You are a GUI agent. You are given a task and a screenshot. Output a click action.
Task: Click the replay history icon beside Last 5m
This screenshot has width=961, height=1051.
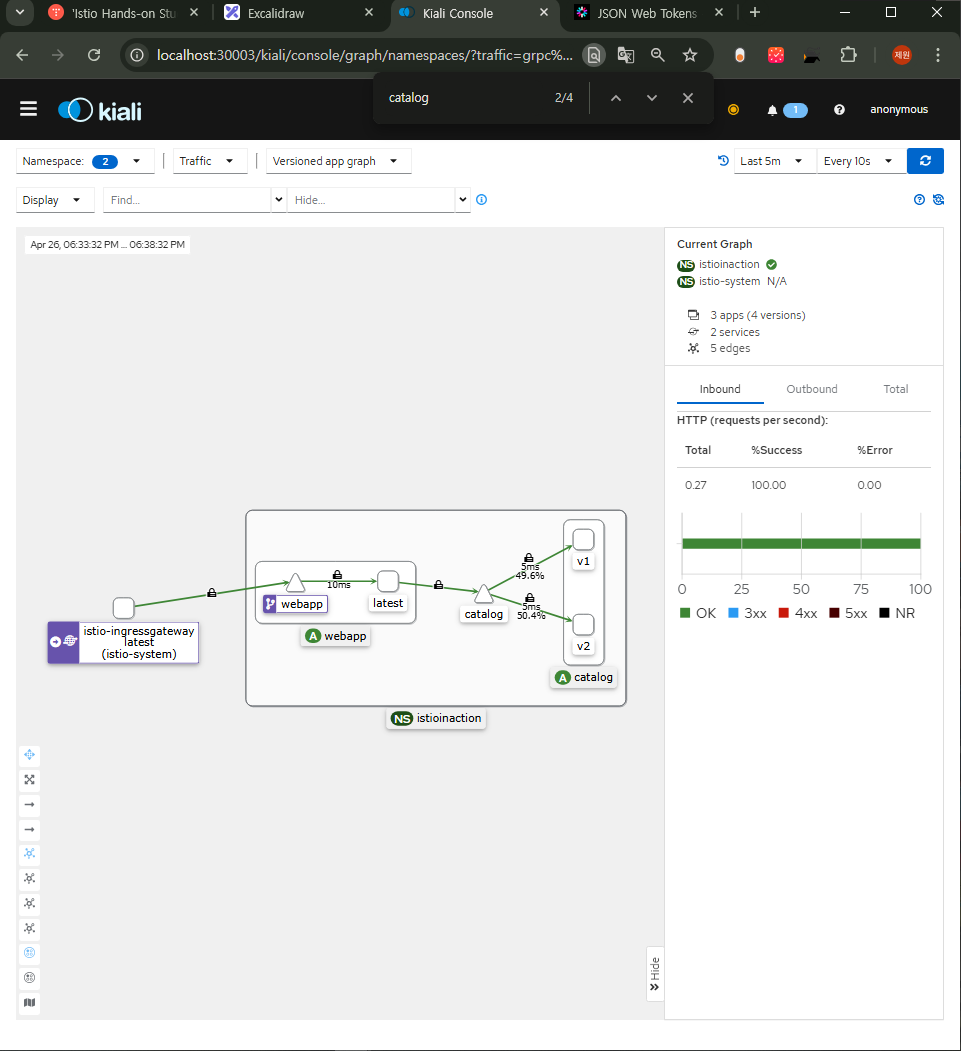point(723,161)
